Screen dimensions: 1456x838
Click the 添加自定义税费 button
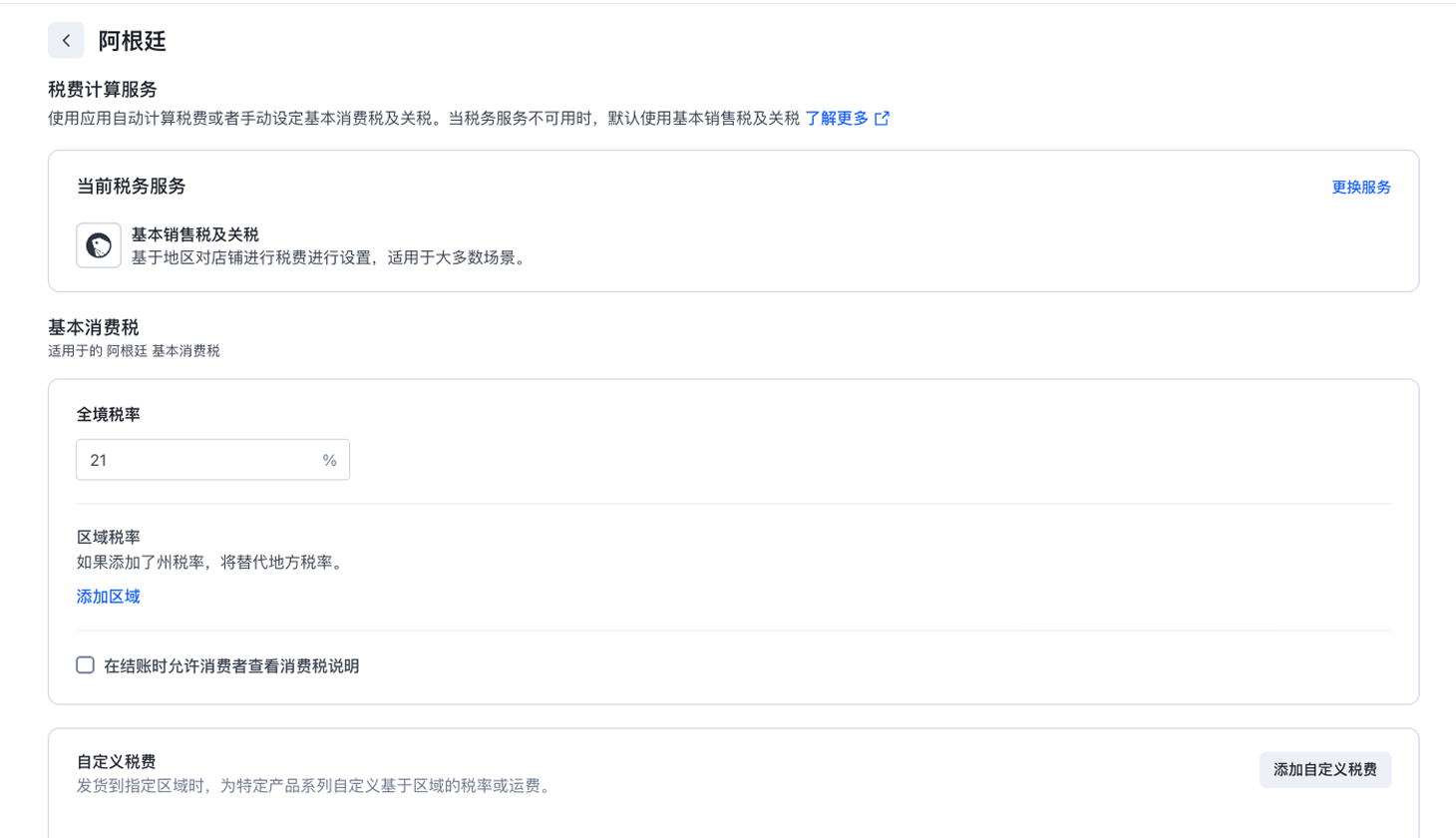click(x=1325, y=770)
